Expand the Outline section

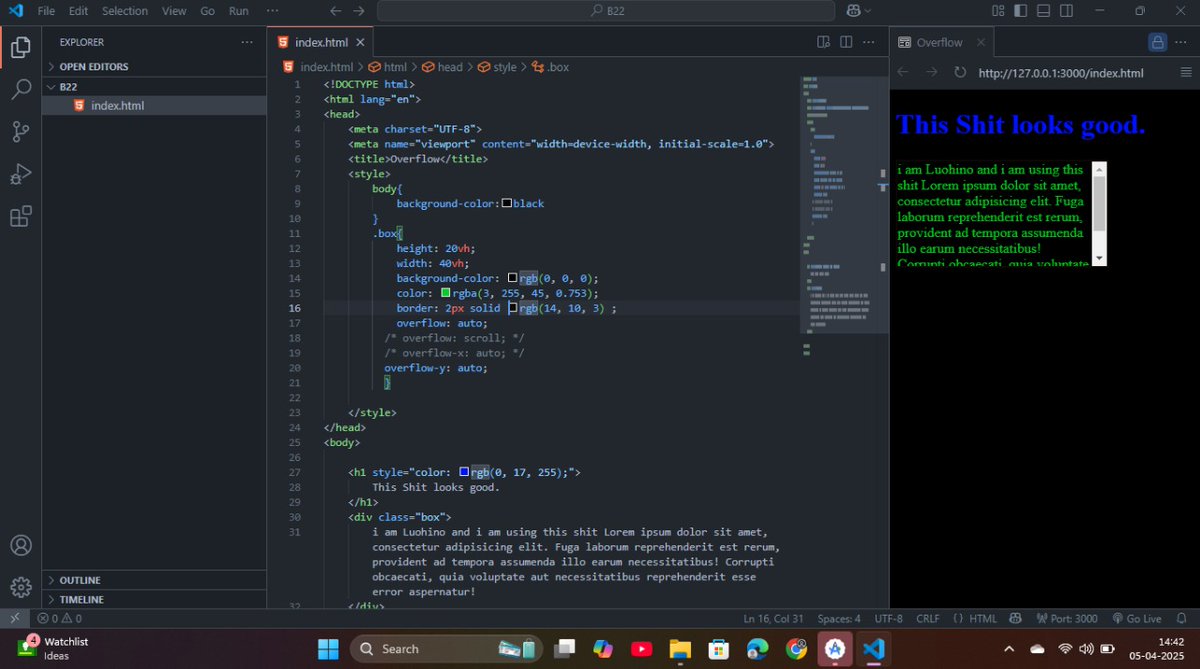[154, 580]
